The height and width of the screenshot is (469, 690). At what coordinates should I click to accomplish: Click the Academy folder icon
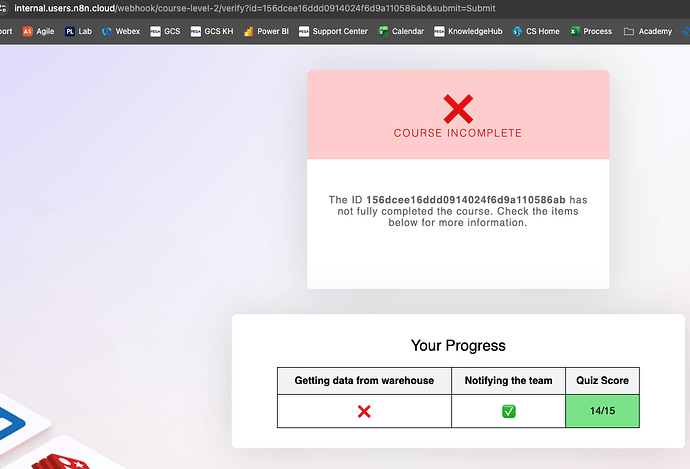629,31
